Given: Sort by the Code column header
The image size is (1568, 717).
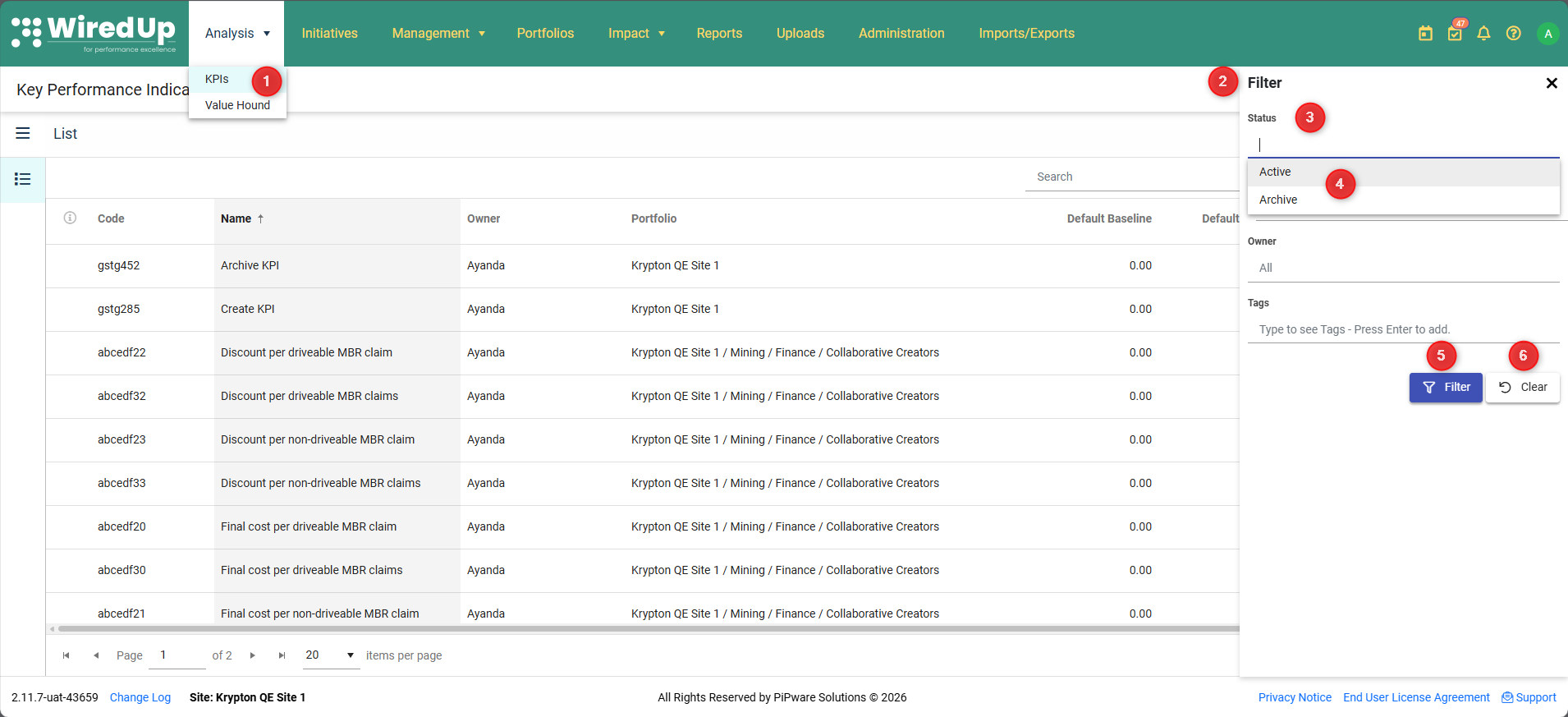Looking at the screenshot, I should click(x=111, y=218).
